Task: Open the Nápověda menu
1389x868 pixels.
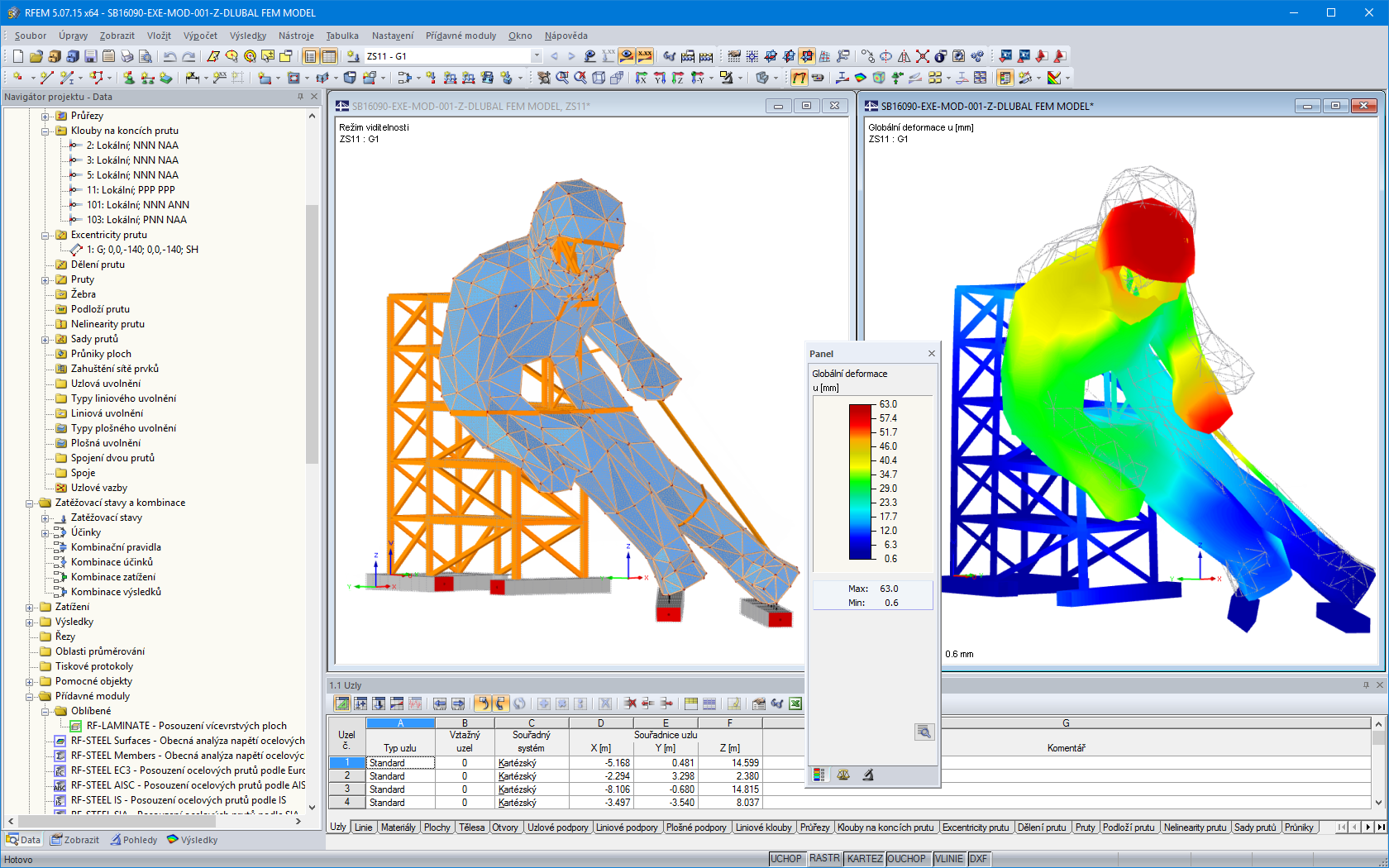Action: pyautogui.click(x=566, y=36)
